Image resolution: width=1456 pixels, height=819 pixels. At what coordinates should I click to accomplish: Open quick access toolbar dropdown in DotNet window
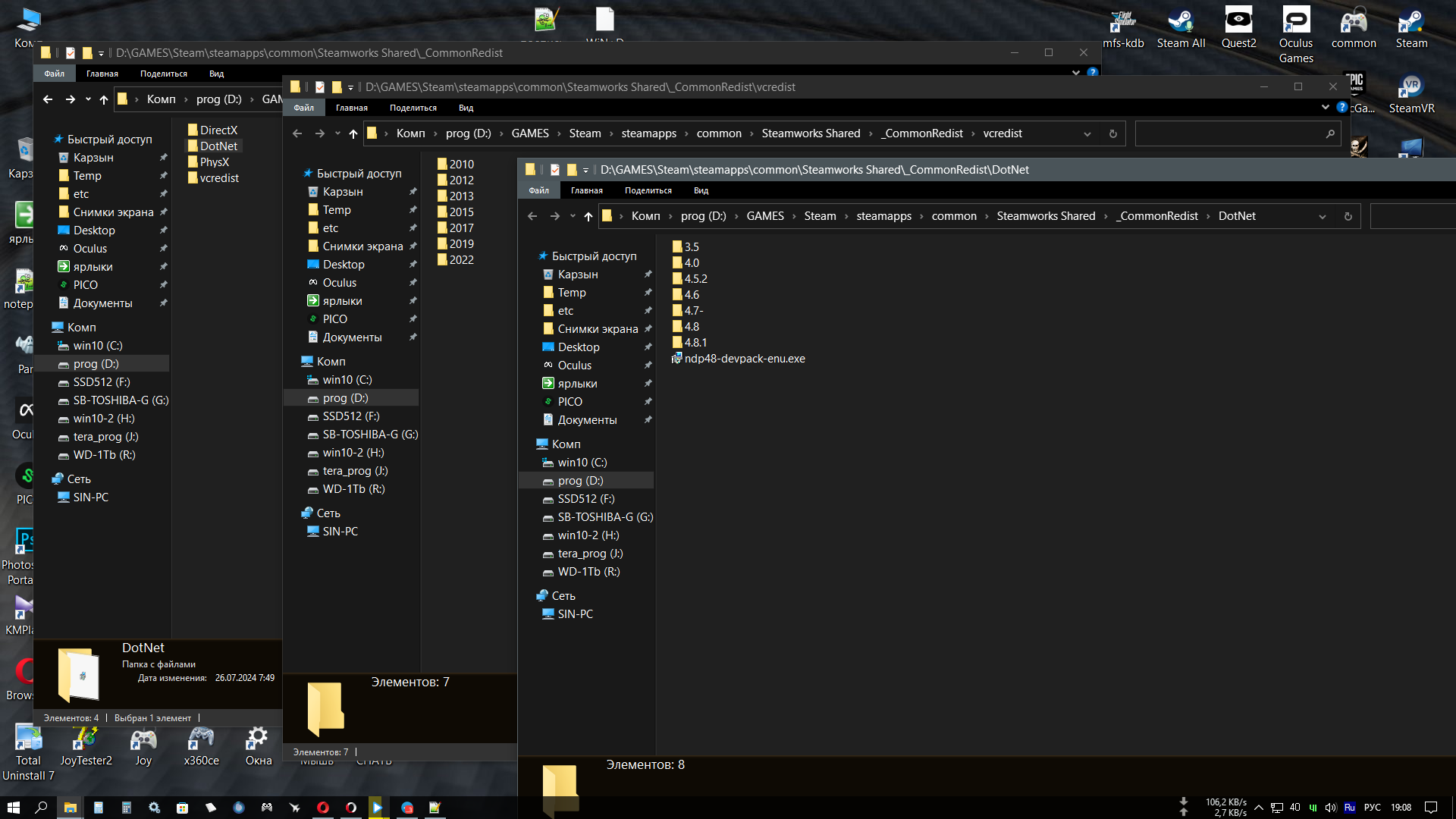(x=585, y=170)
